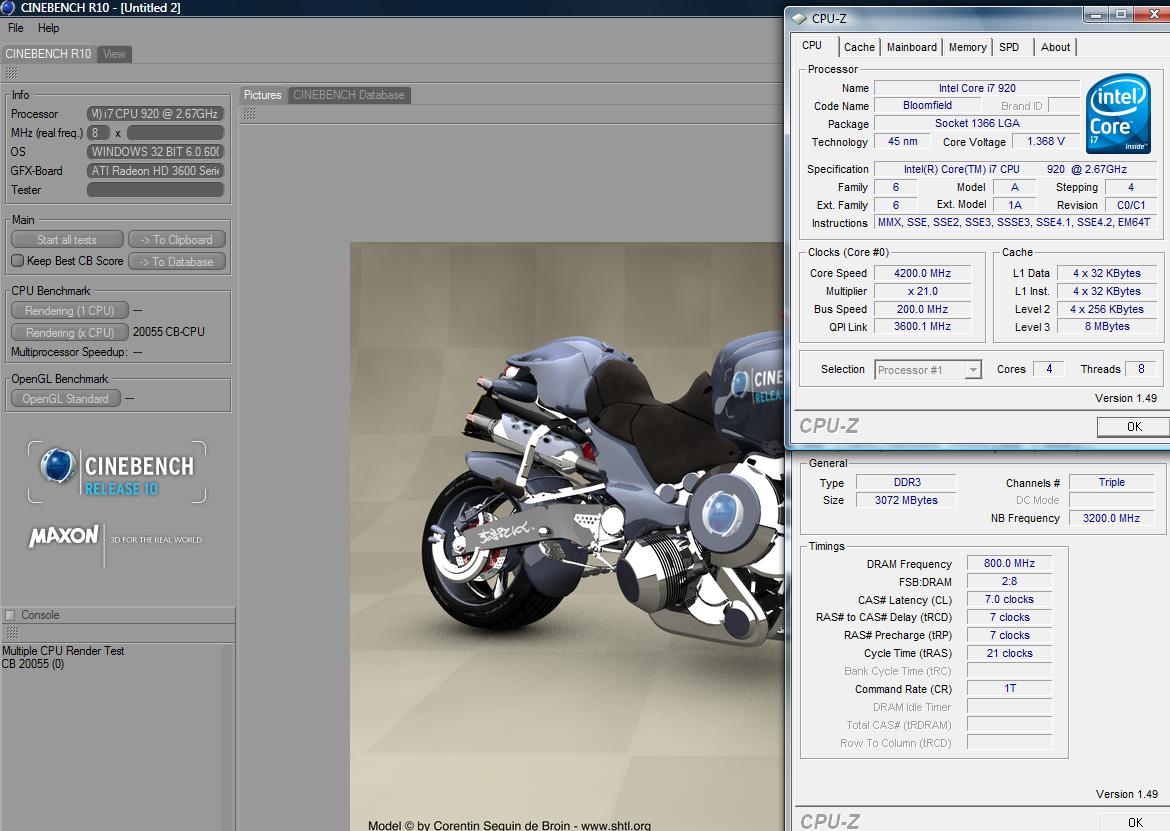The image size is (1170, 831).
Task: Click the To Database button
Action: [x=177, y=262]
